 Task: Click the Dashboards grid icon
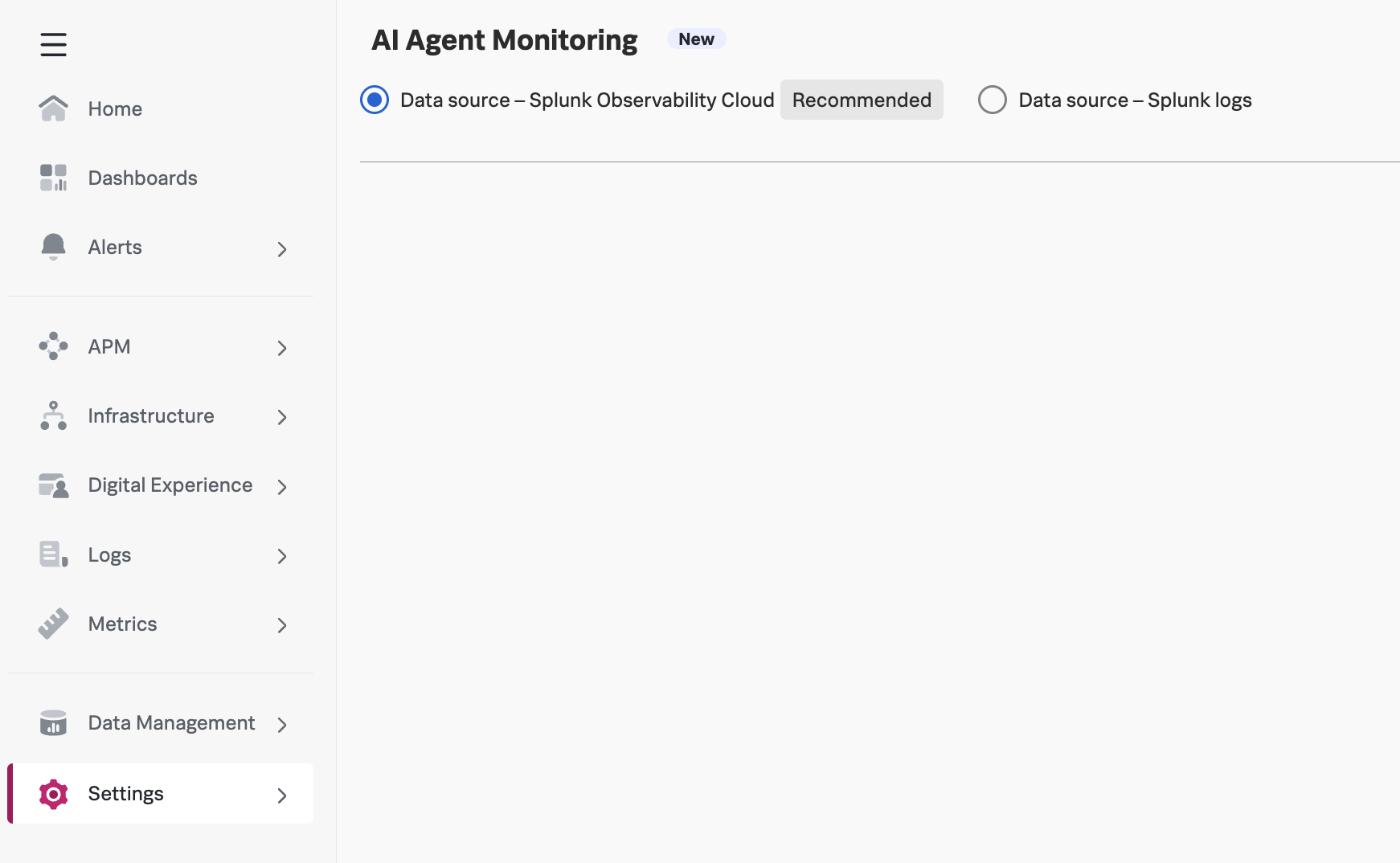pos(53,178)
